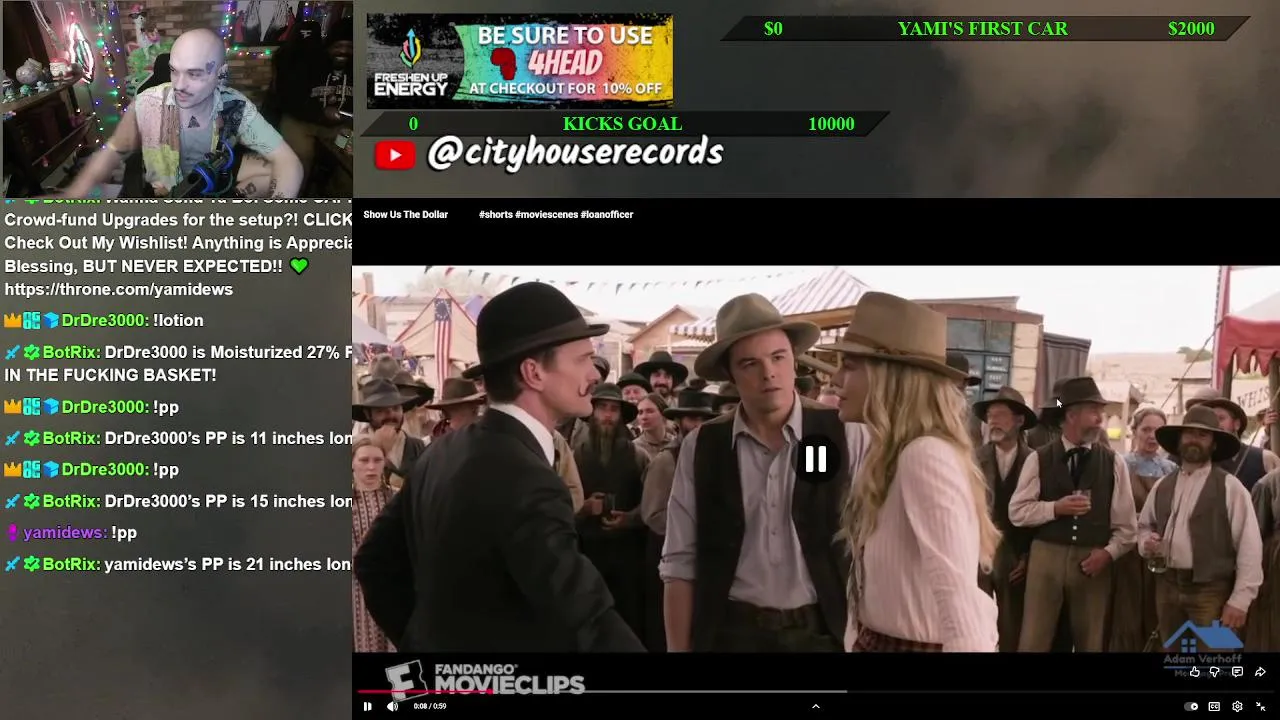The height and width of the screenshot is (720, 1280).
Task: Like the video with thumbs-up icon
Action: [x=1194, y=672]
